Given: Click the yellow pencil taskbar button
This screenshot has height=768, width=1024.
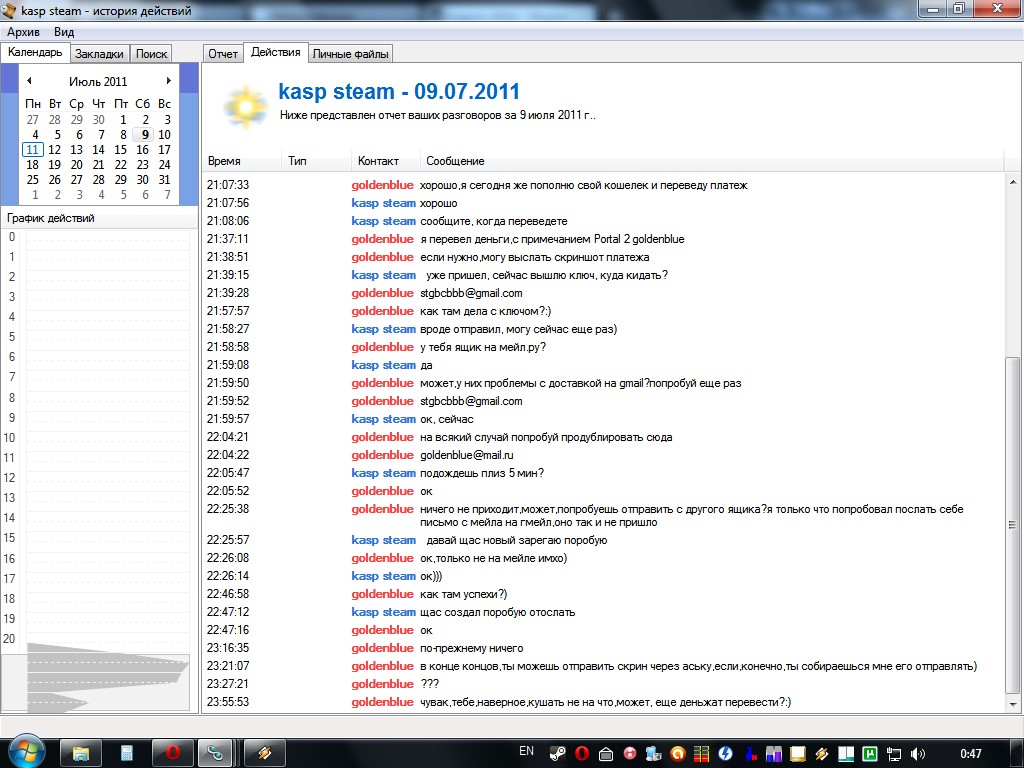Looking at the screenshot, I should coord(264,753).
